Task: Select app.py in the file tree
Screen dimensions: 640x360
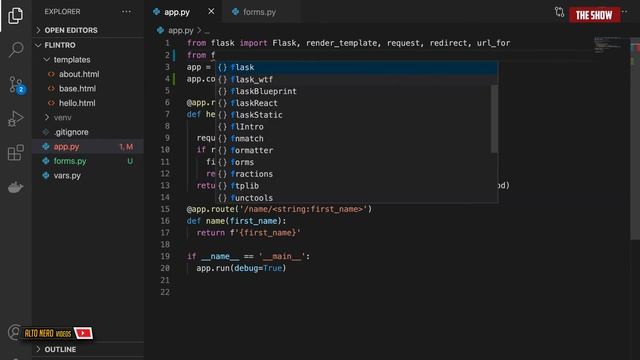Action: coord(66,147)
